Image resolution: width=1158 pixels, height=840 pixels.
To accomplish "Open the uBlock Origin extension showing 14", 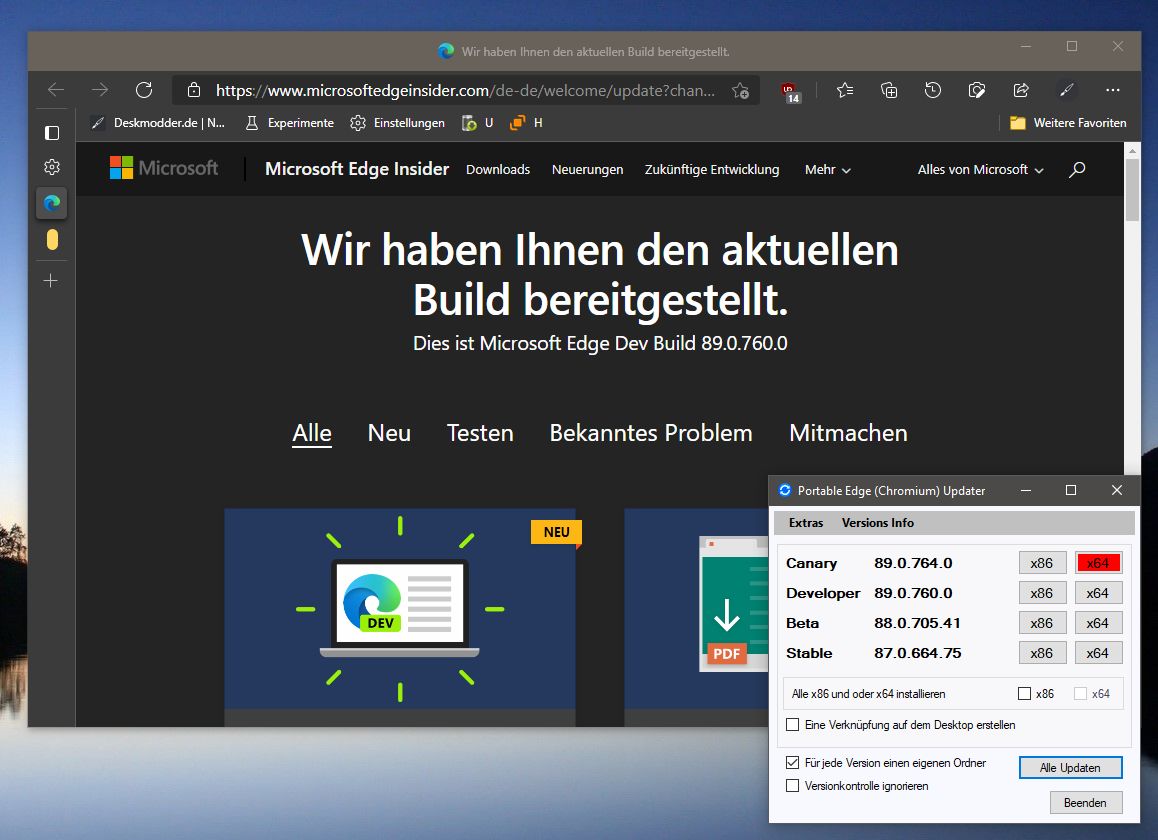I will point(790,92).
